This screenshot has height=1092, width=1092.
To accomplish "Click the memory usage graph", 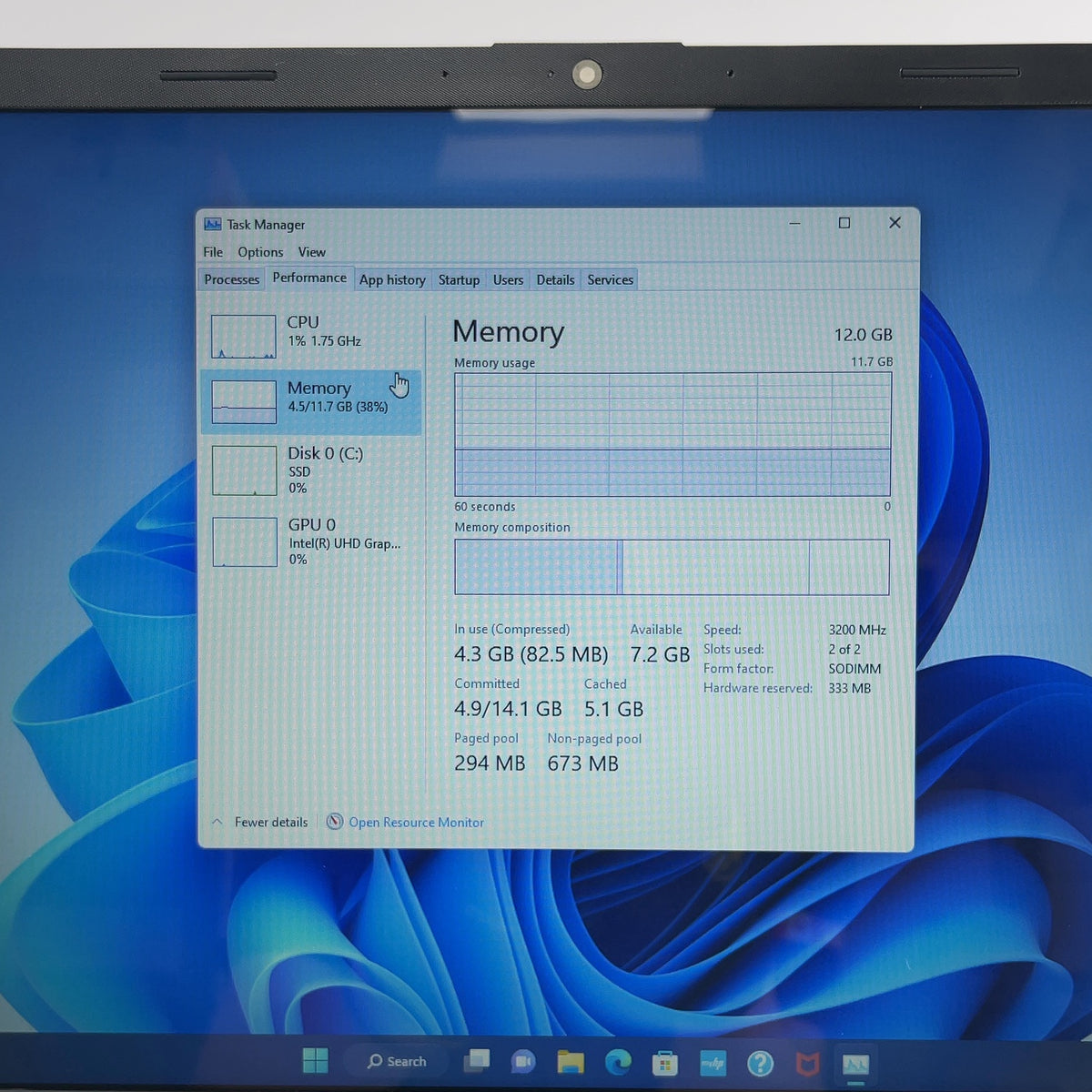I will tap(672, 434).
